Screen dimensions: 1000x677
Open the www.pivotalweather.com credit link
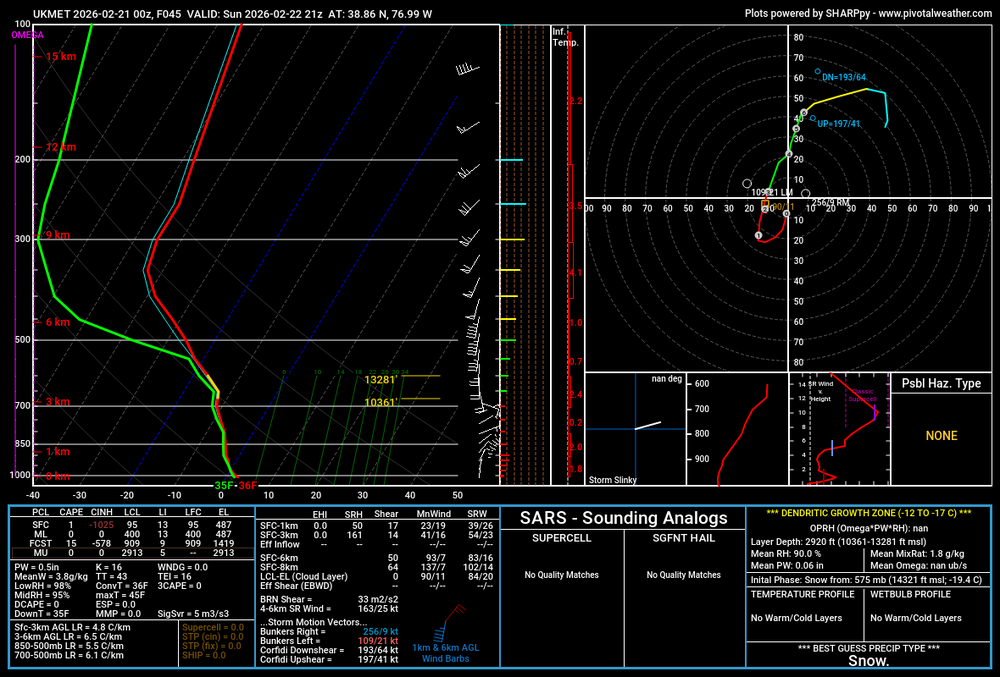click(932, 13)
